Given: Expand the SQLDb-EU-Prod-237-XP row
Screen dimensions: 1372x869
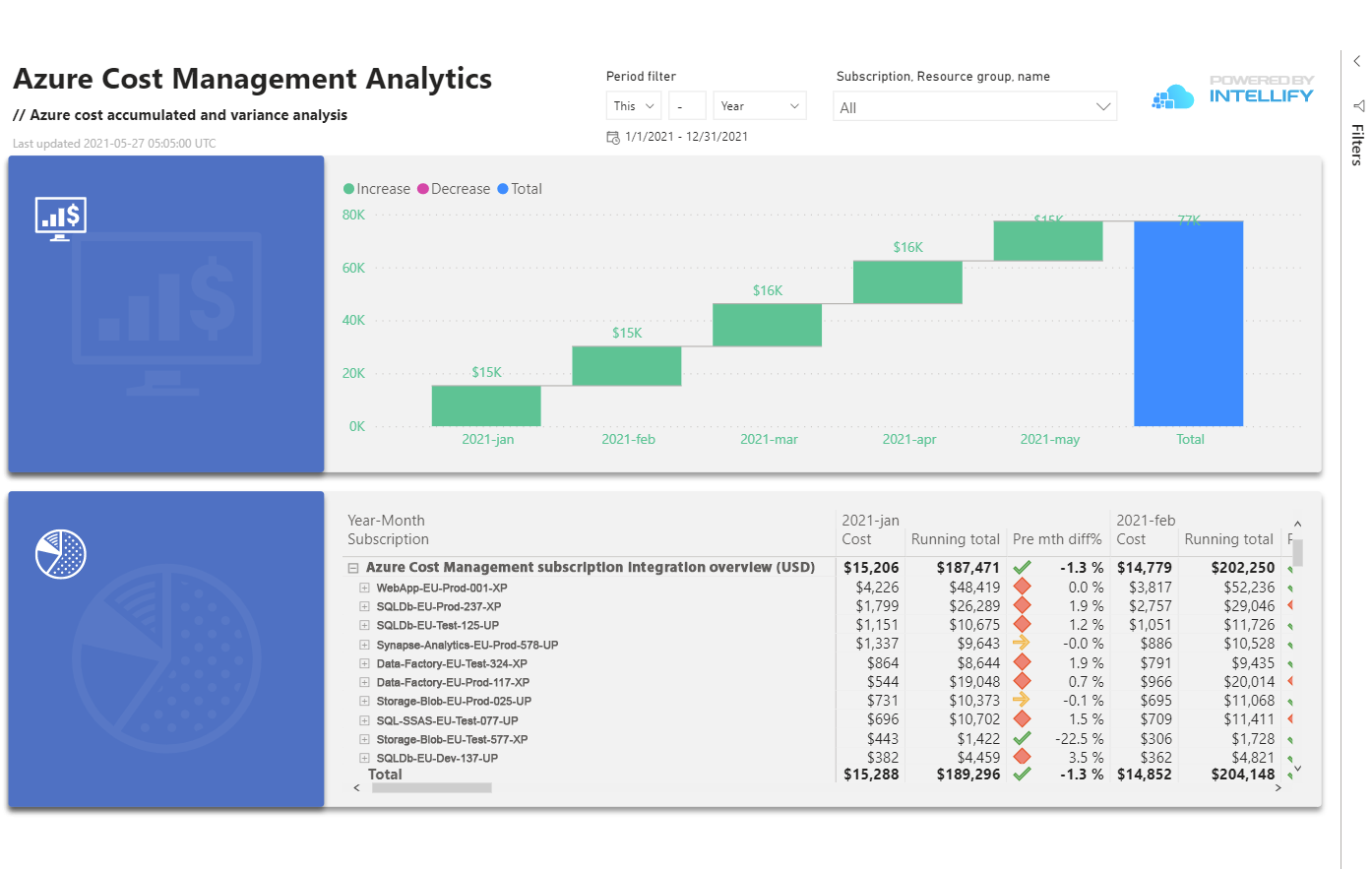Looking at the screenshot, I should tap(364, 606).
